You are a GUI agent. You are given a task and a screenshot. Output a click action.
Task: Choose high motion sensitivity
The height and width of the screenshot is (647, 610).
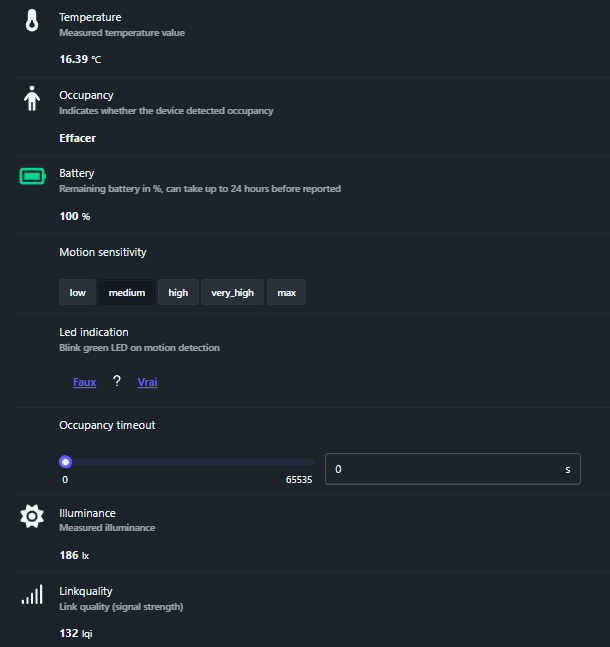click(178, 293)
